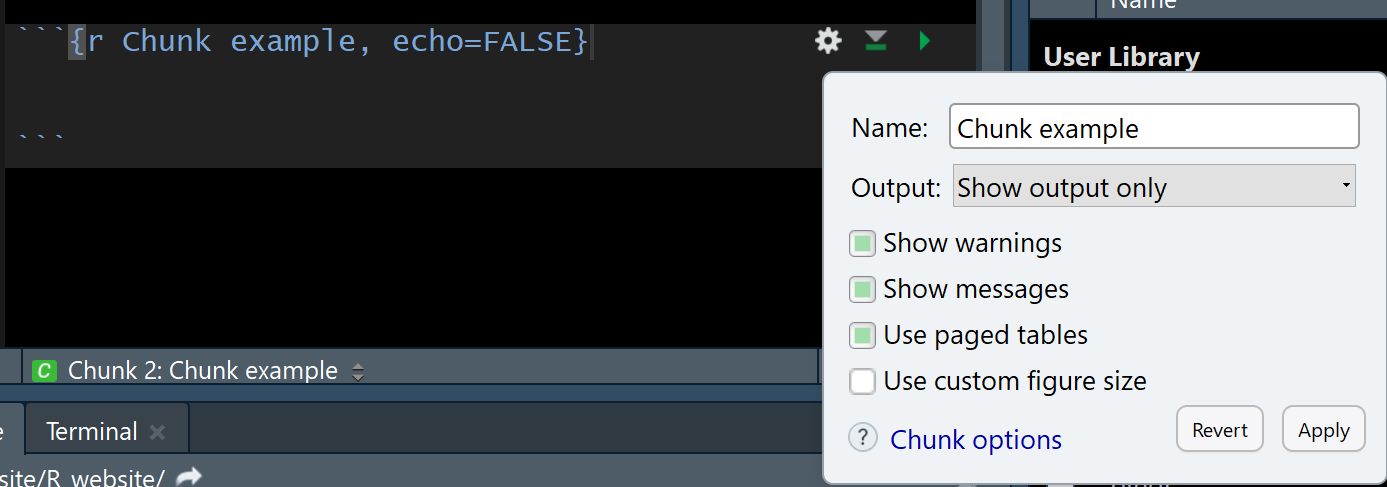This screenshot has width=1387, height=487.
Task: Enable Use custom figure size
Action: coord(863,381)
